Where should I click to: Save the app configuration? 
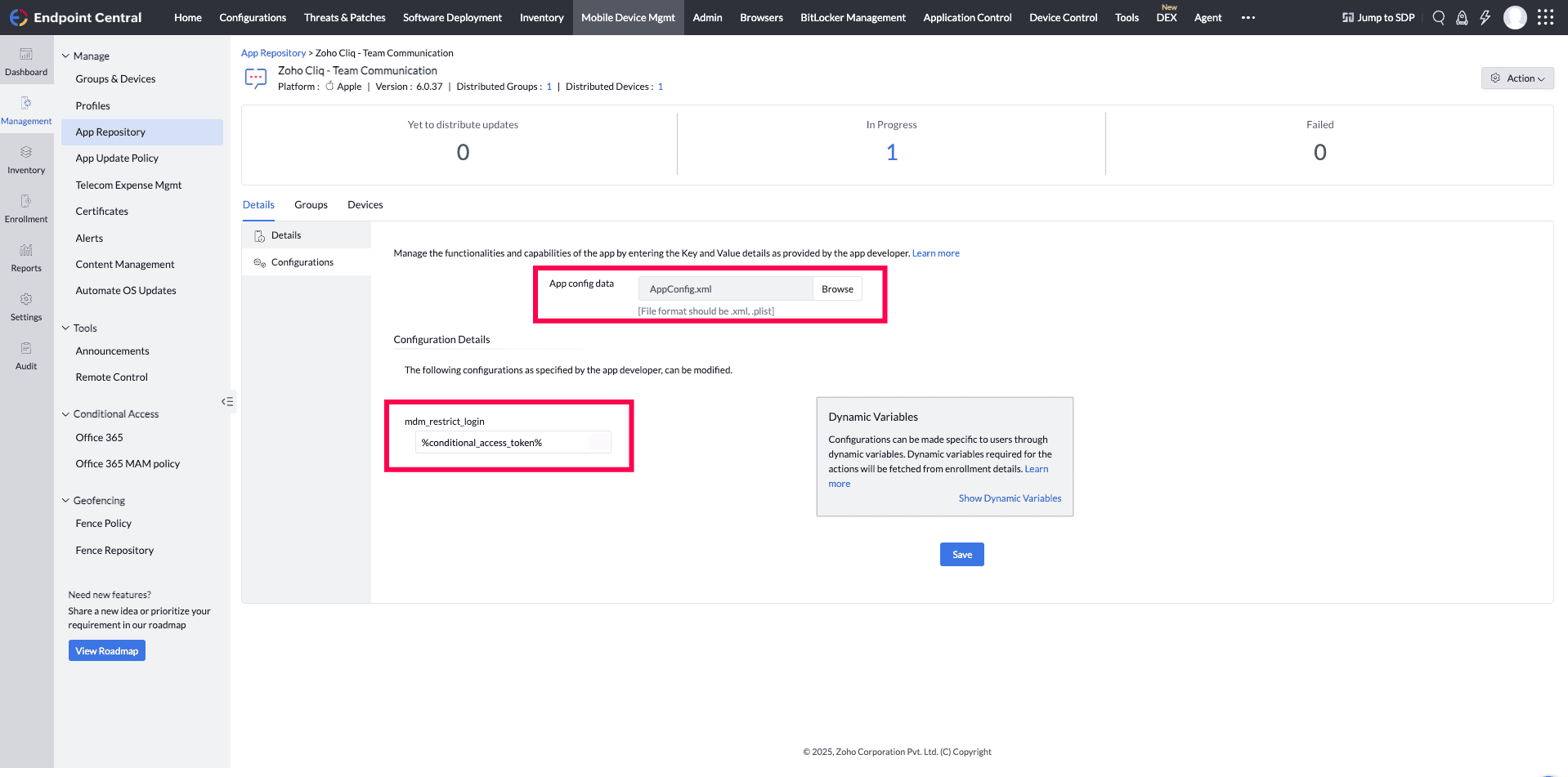point(962,555)
